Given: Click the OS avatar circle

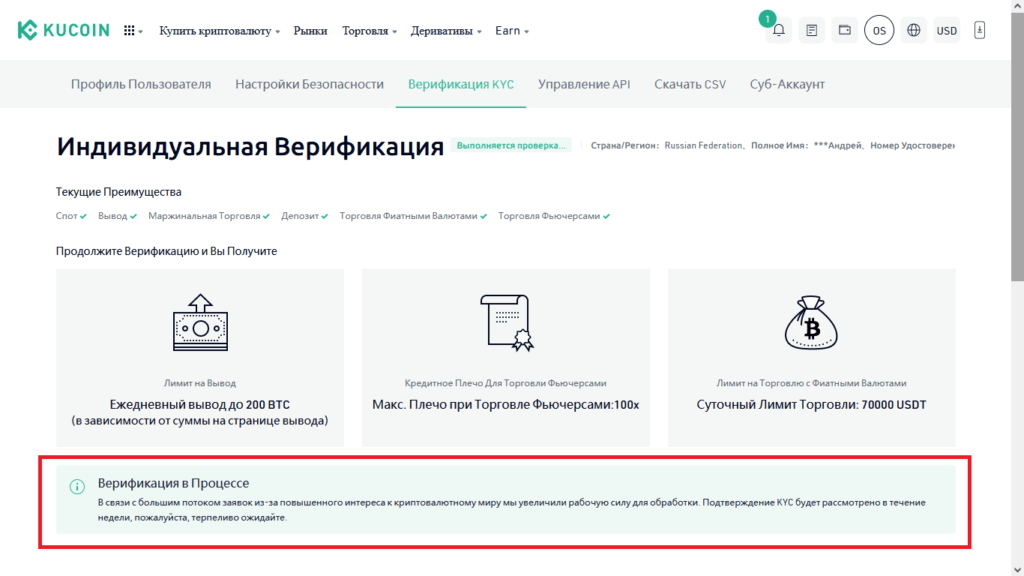Looking at the screenshot, I should [878, 29].
